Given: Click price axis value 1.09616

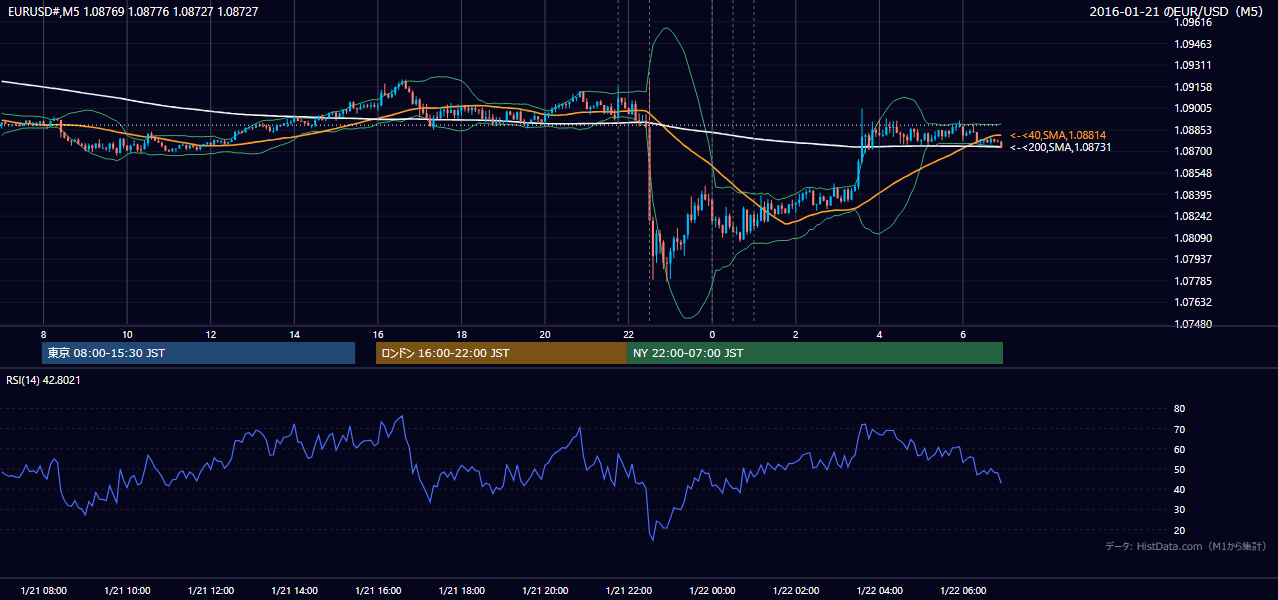Looking at the screenshot, I should 1192,22.
